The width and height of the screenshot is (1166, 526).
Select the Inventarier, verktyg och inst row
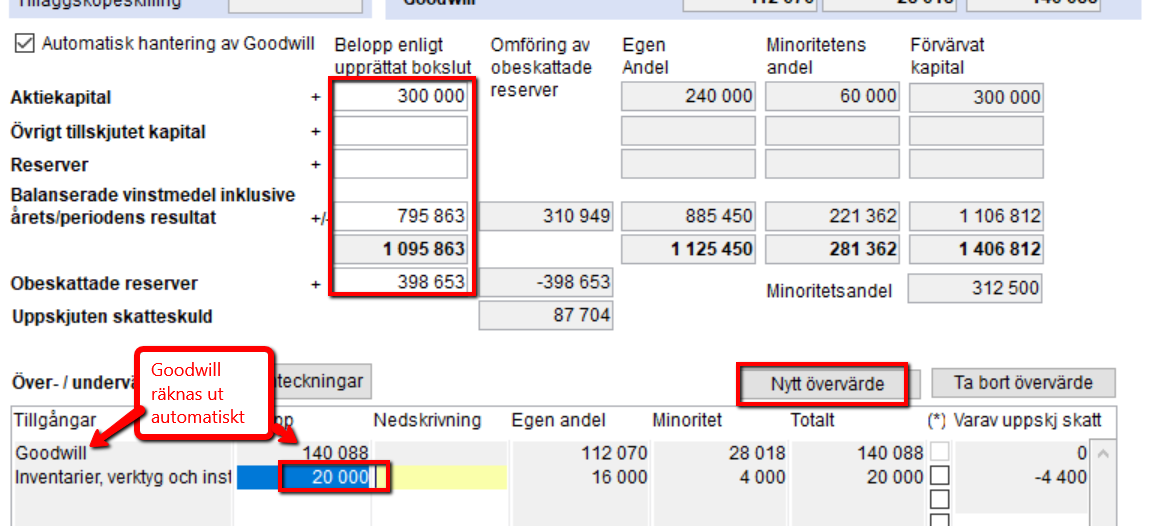pos(123,478)
